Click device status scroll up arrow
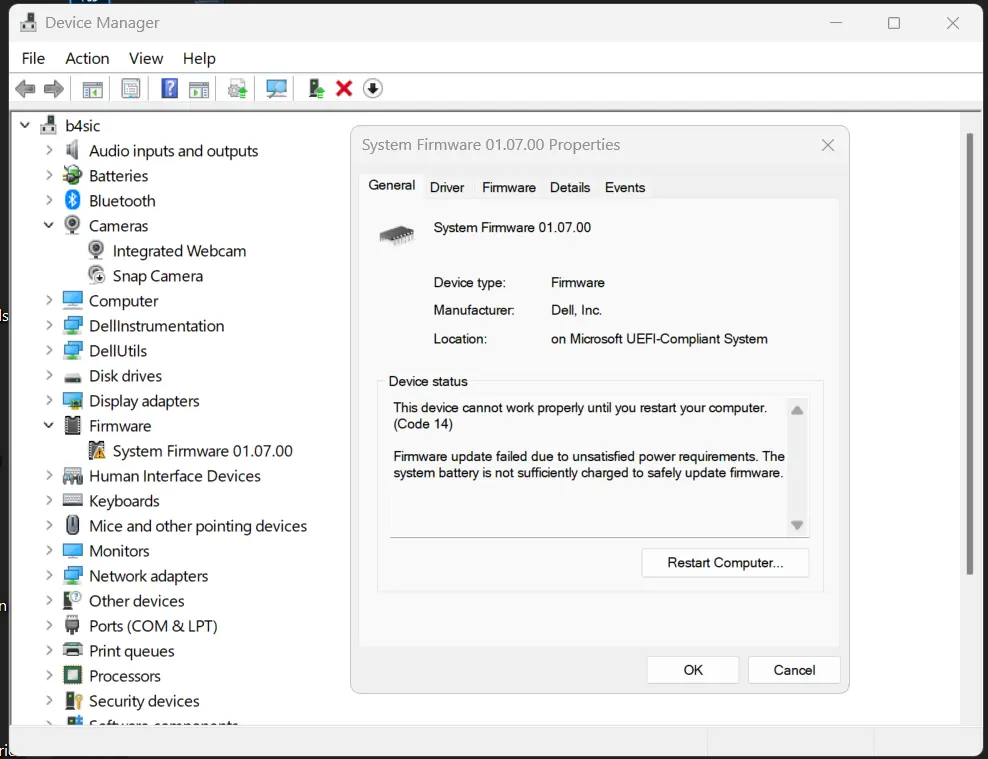Screen dimensions: 988x759 (797, 410)
